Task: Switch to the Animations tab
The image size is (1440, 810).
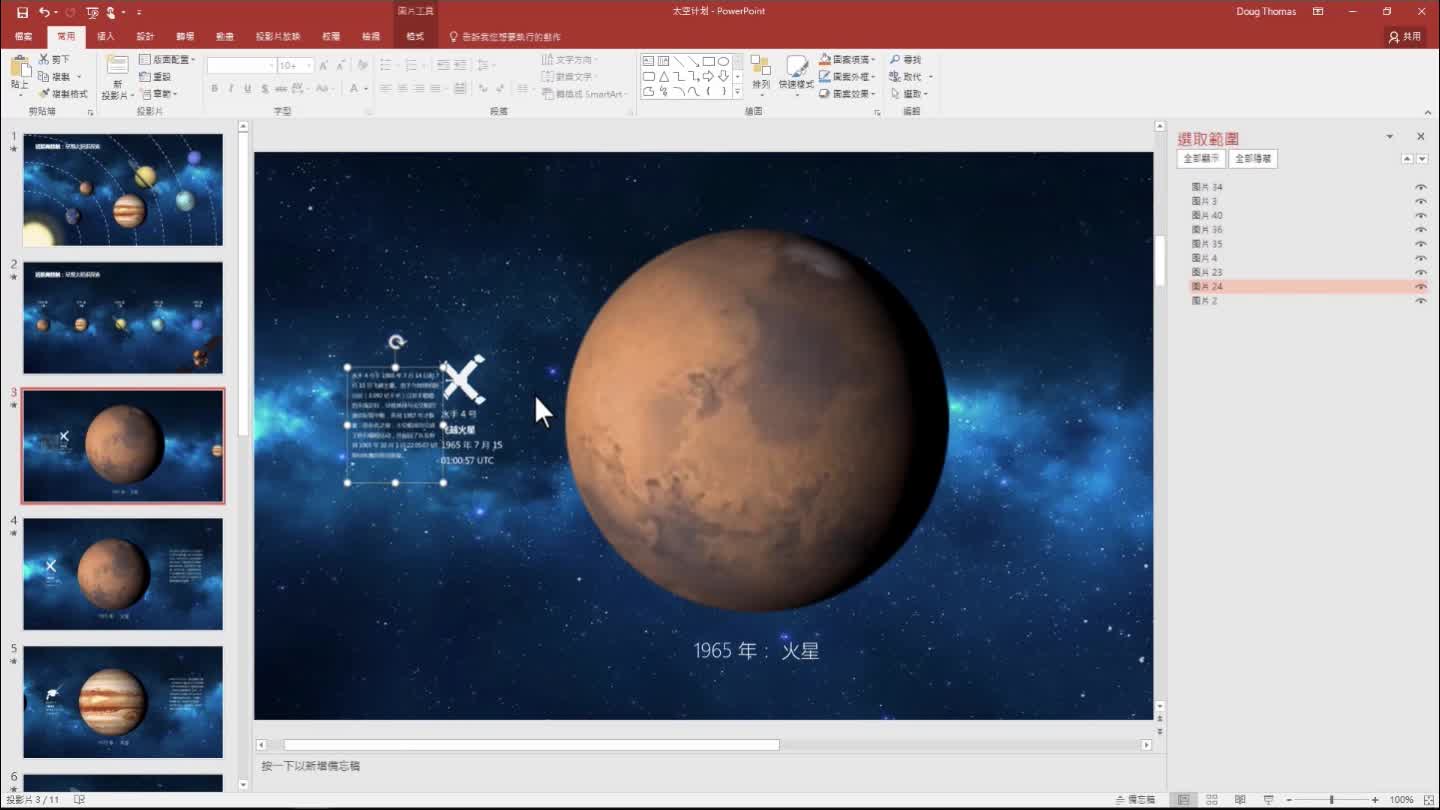Action: click(225, 37)
